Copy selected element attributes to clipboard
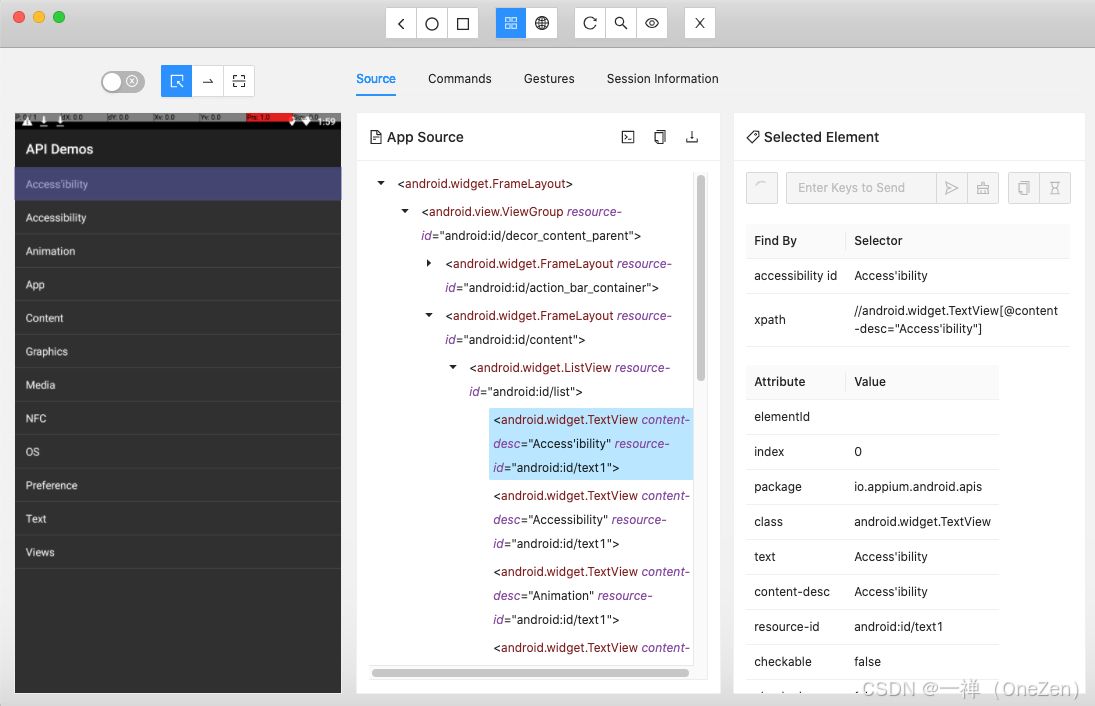The height and width of the screenshot is (706, 1095). (x=1024, y=188)
